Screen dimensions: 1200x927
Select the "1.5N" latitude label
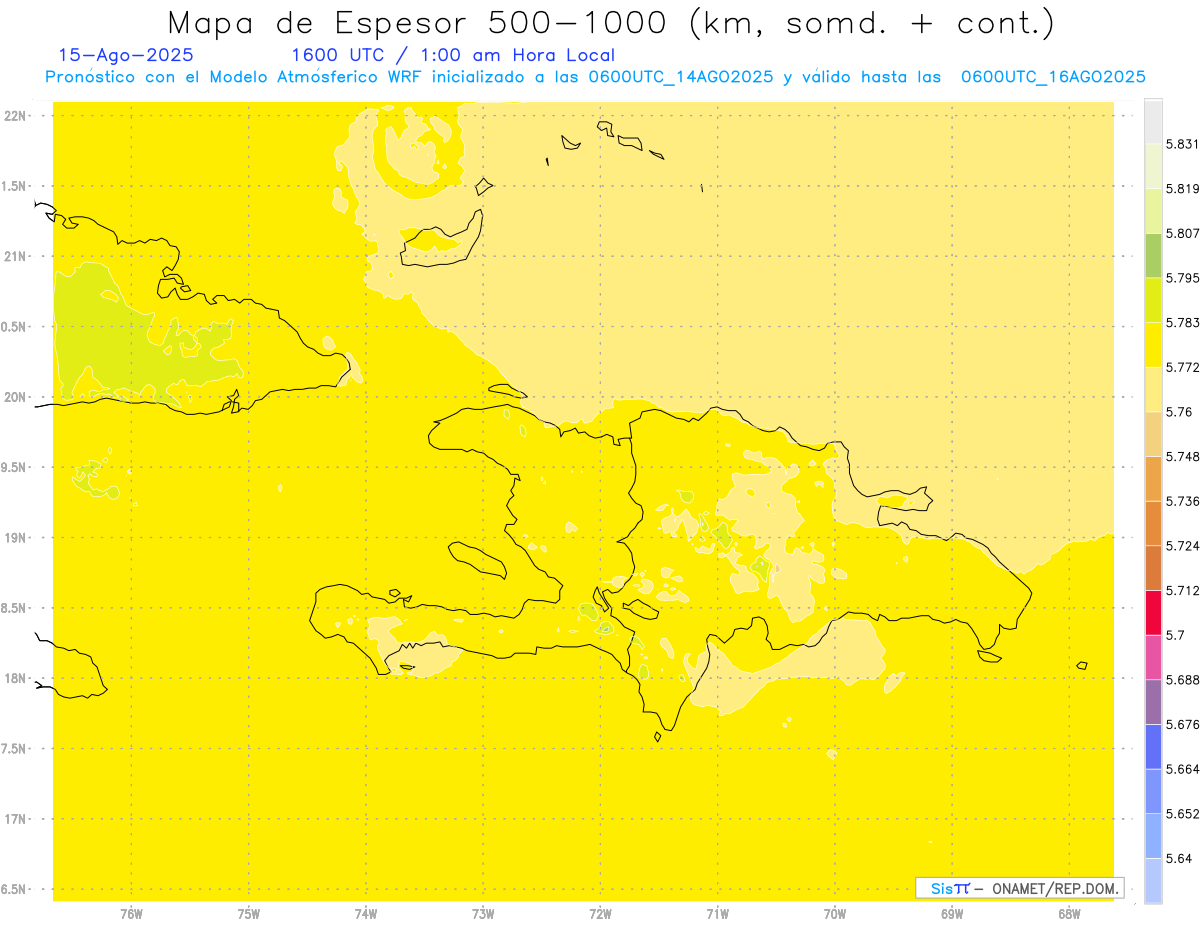[14, 186]
